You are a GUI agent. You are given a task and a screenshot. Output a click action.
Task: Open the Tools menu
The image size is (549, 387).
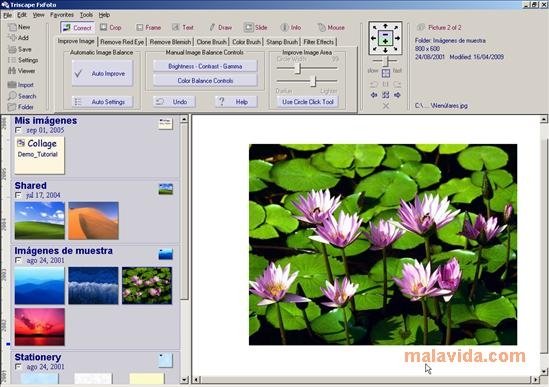tap(86, 15)
